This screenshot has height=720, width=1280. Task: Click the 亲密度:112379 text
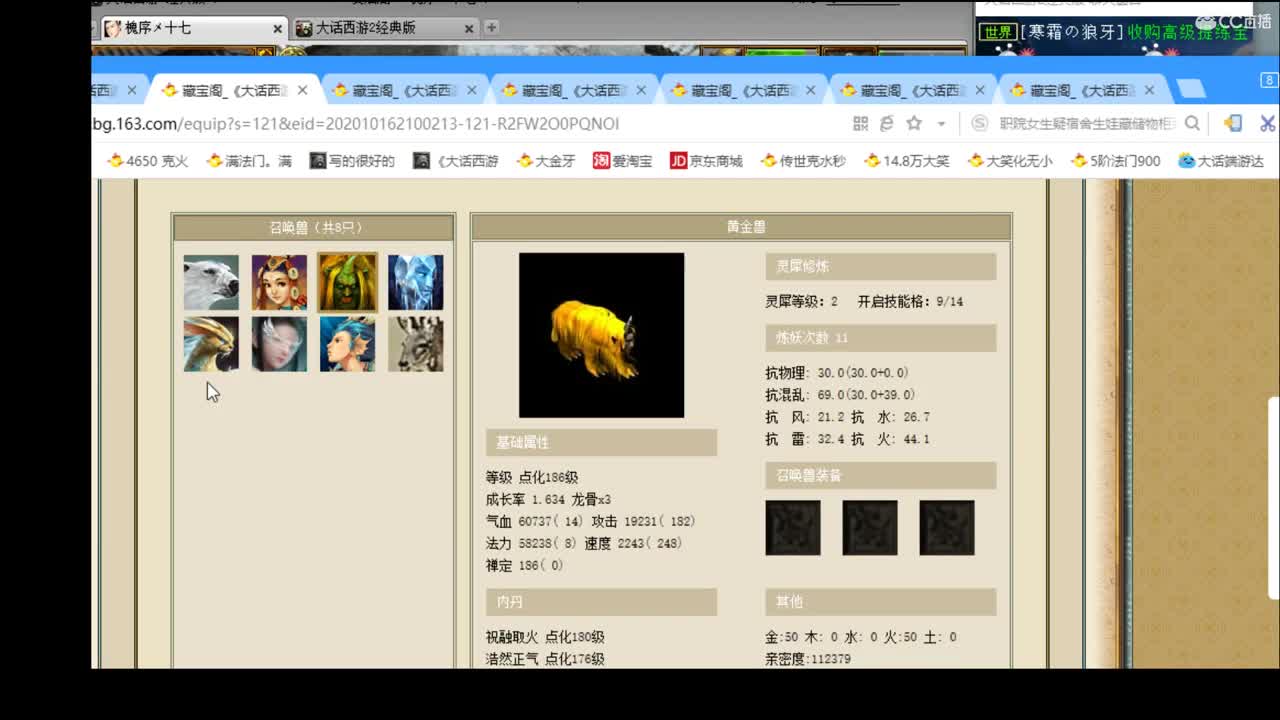[x=808, y=659]
